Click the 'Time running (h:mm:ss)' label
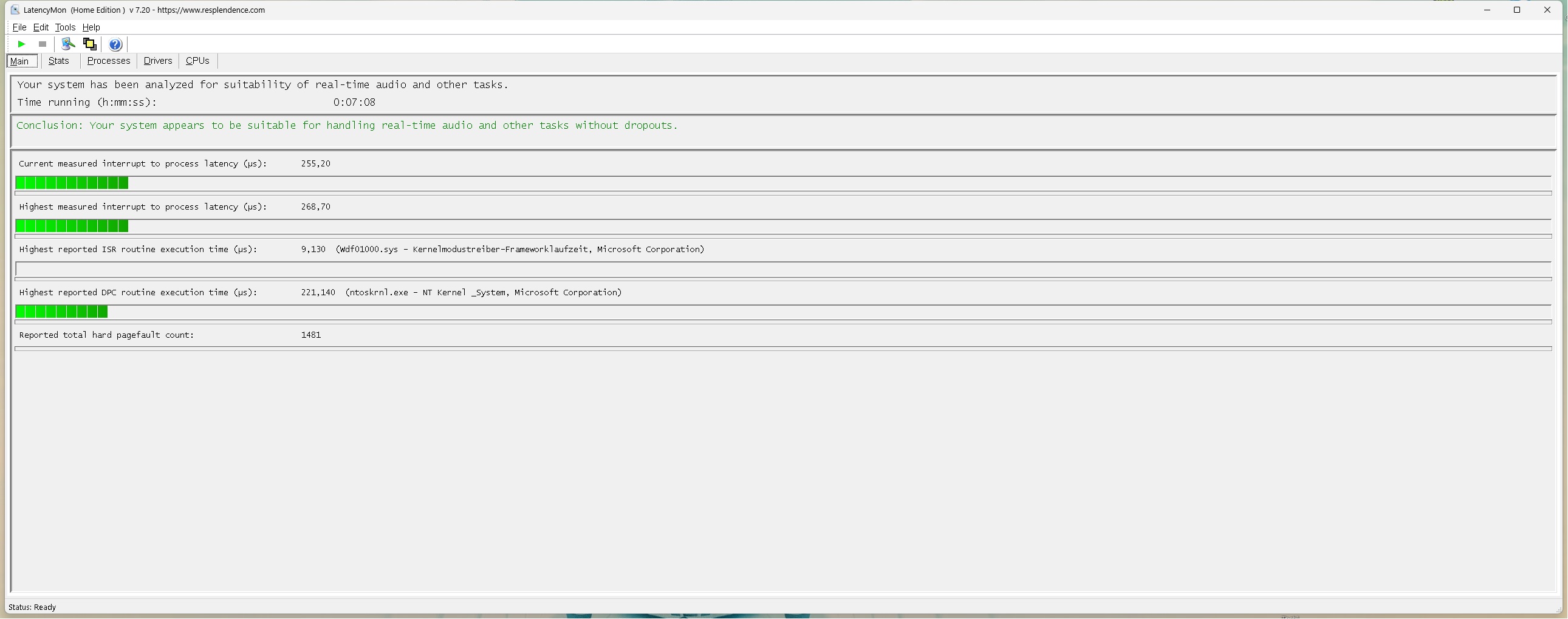The height and width of the screenshot is (619, 1568). (x=87, y=102)
